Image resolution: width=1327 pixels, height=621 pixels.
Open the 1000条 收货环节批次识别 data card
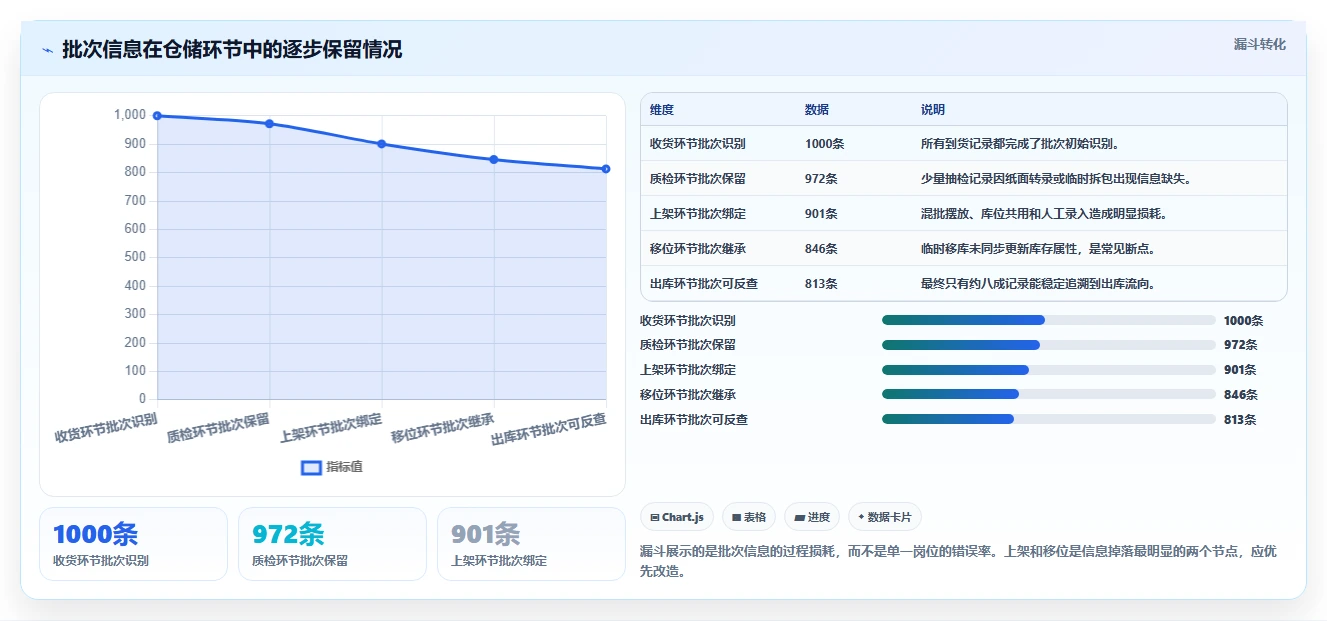133,544
